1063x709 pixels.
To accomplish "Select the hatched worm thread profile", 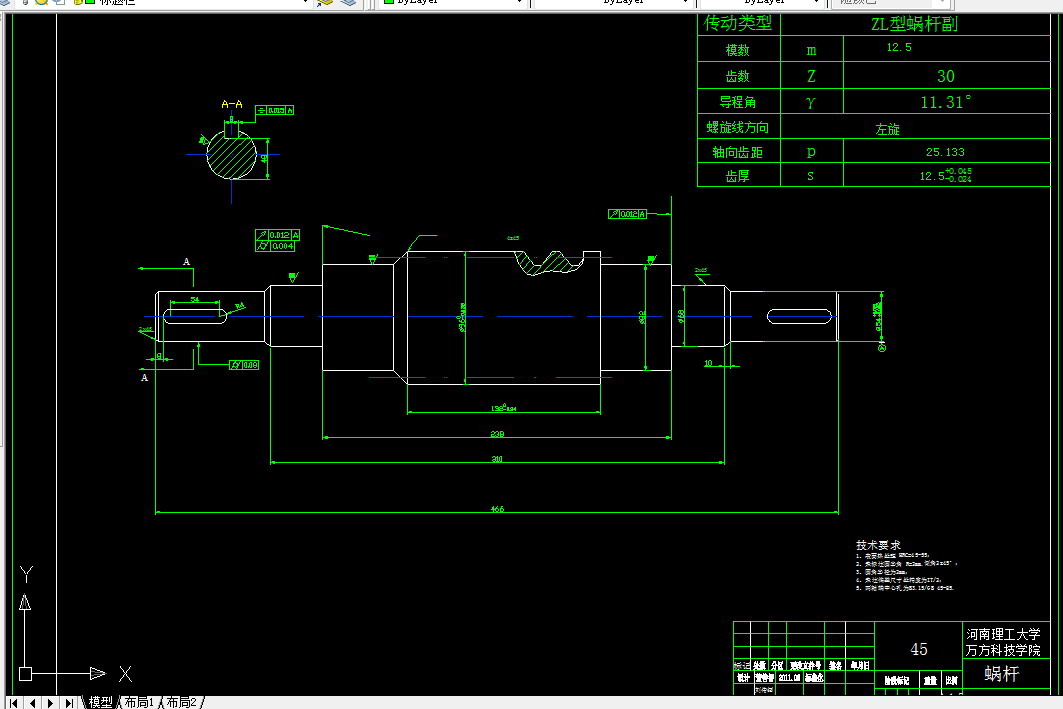I will (549, 263).
